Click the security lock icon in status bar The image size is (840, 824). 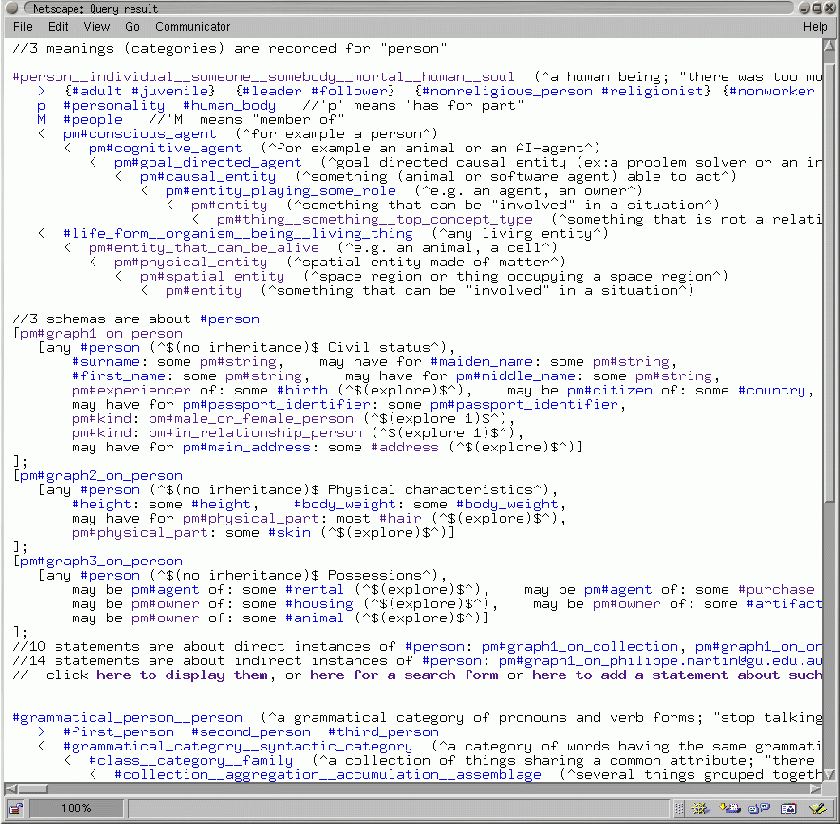point(16,808)
